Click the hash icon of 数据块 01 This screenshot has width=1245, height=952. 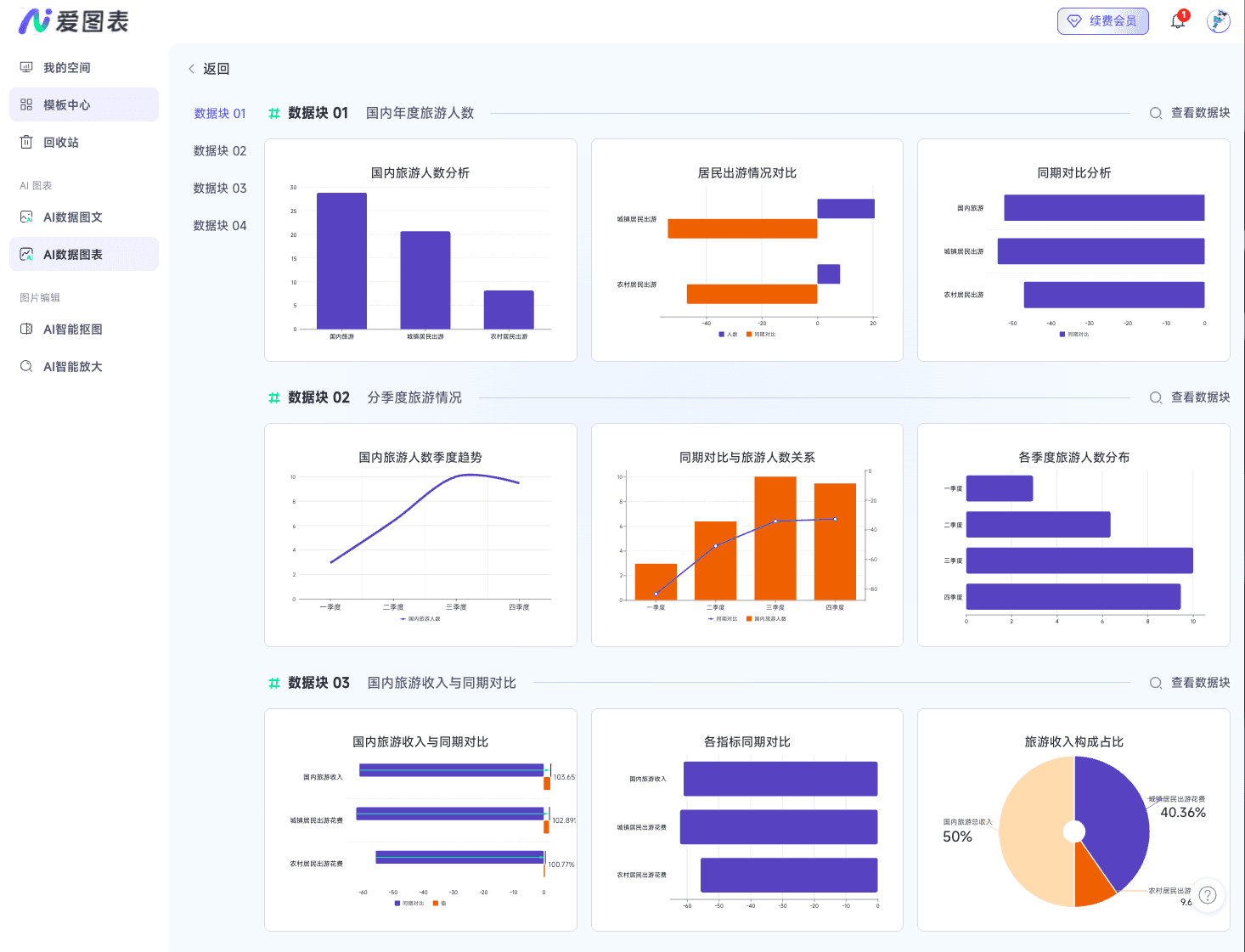click(274, 113)
